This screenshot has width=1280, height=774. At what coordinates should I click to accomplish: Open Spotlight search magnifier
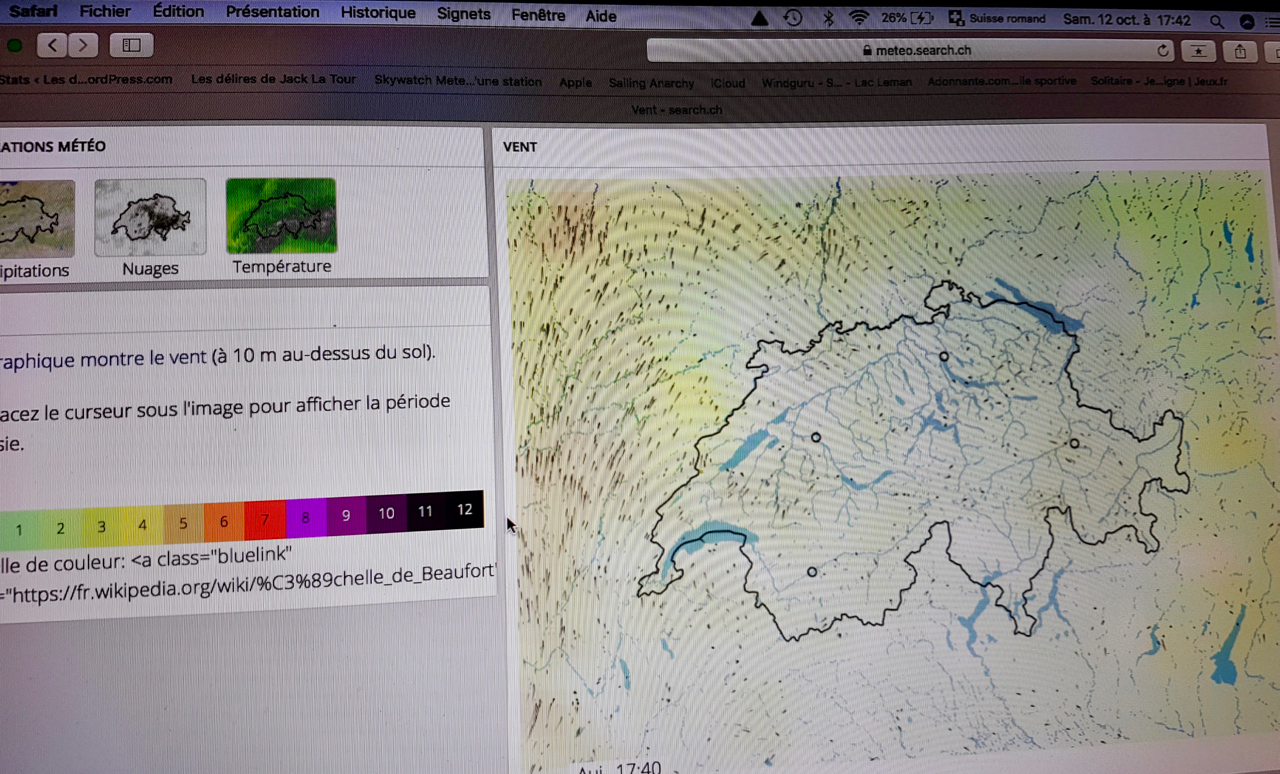coord(1216,20)
